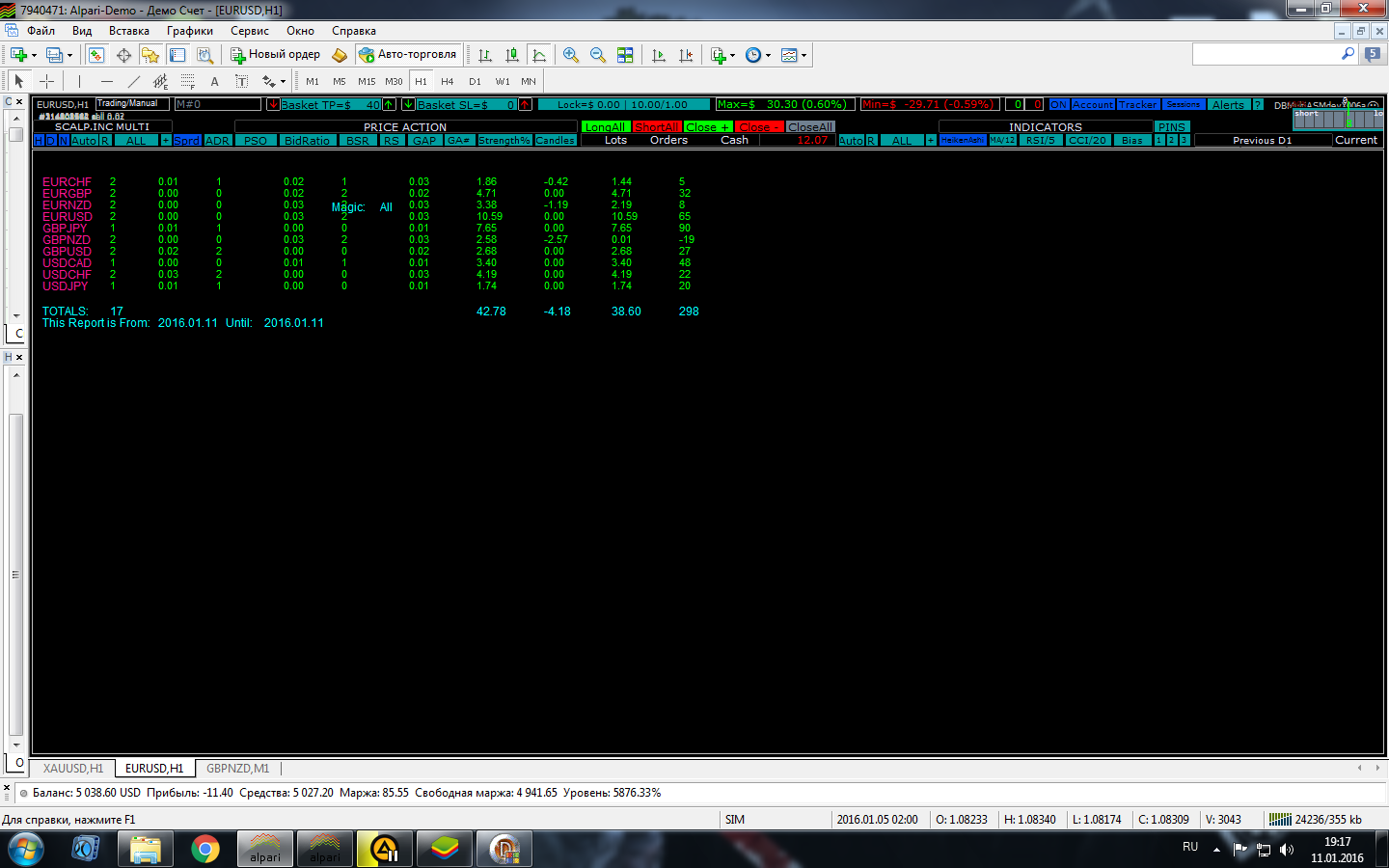Enable chart shift icon
This screenshot has width=1389, height=868.
[686, 55]
